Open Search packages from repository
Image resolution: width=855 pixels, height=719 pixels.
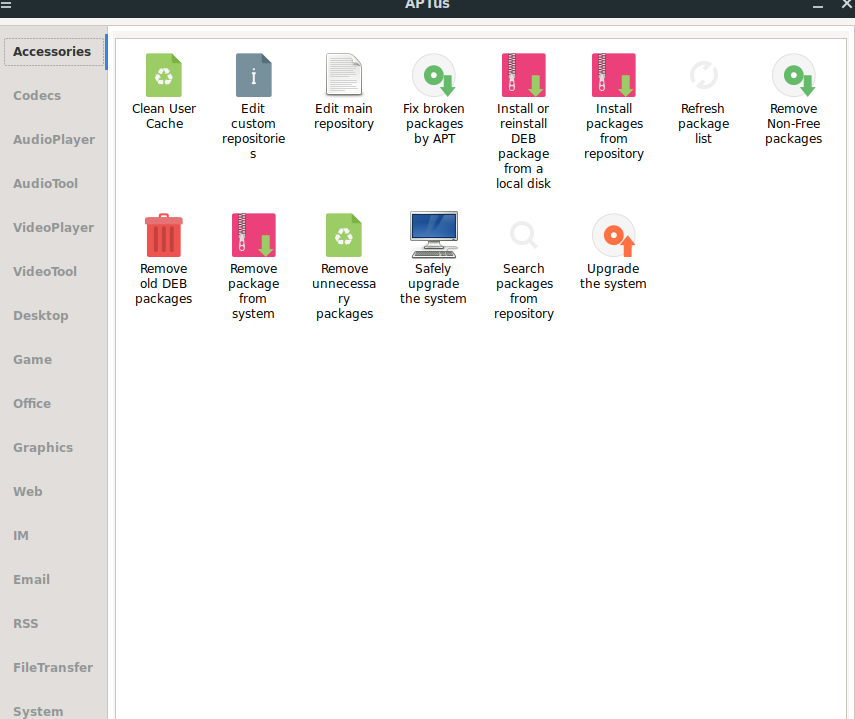coord(523,235)
